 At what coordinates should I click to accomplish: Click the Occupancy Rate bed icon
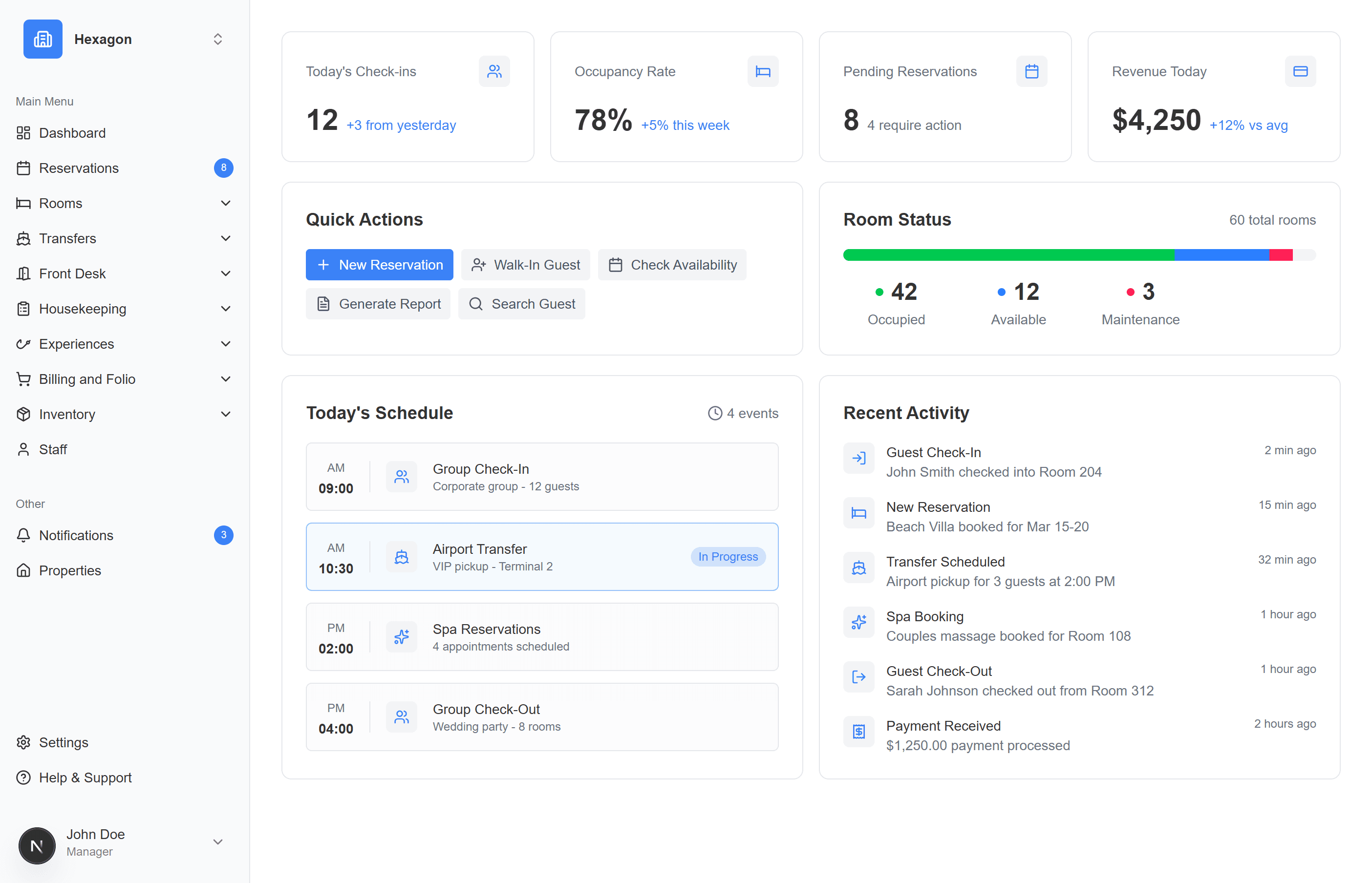pos(762,71)
